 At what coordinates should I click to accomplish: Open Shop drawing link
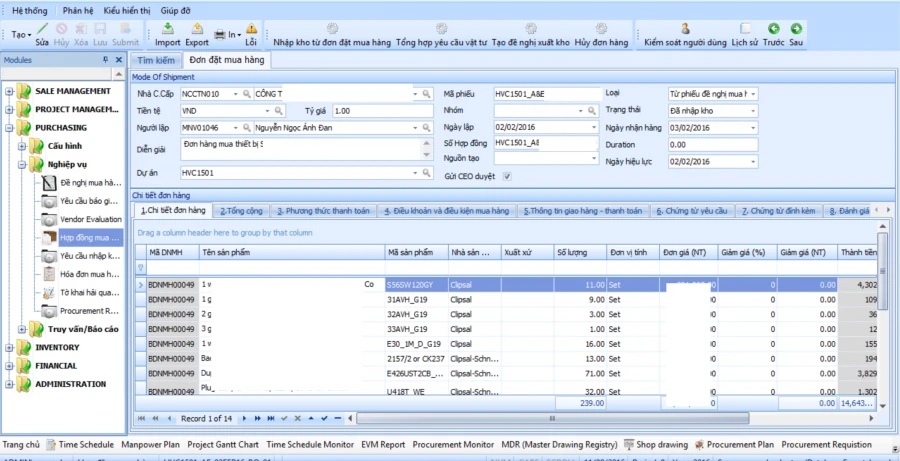pos(655,444)
